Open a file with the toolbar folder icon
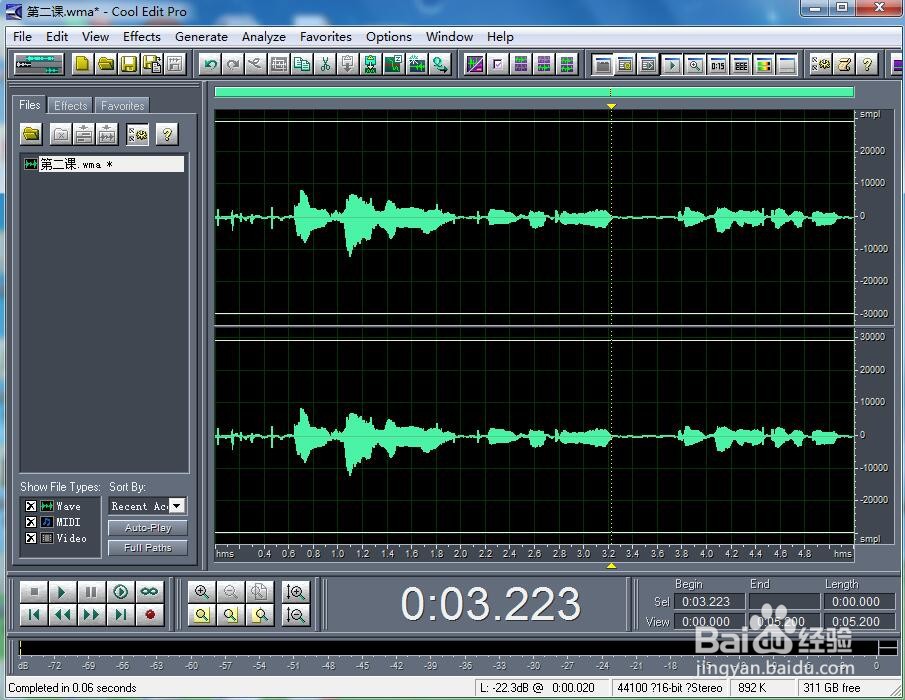This screenshot has width=905, height=700. [106, 64]
